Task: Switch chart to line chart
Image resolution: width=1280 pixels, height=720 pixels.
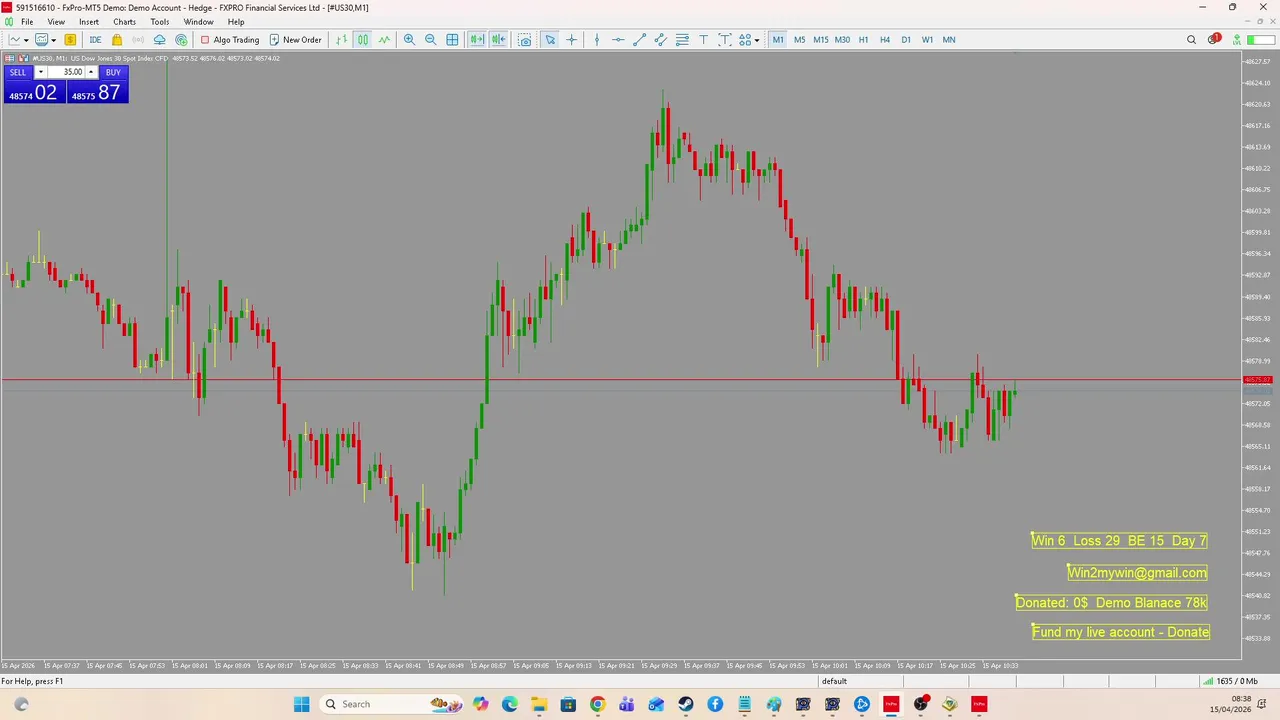Action: [x=384, y=40]
